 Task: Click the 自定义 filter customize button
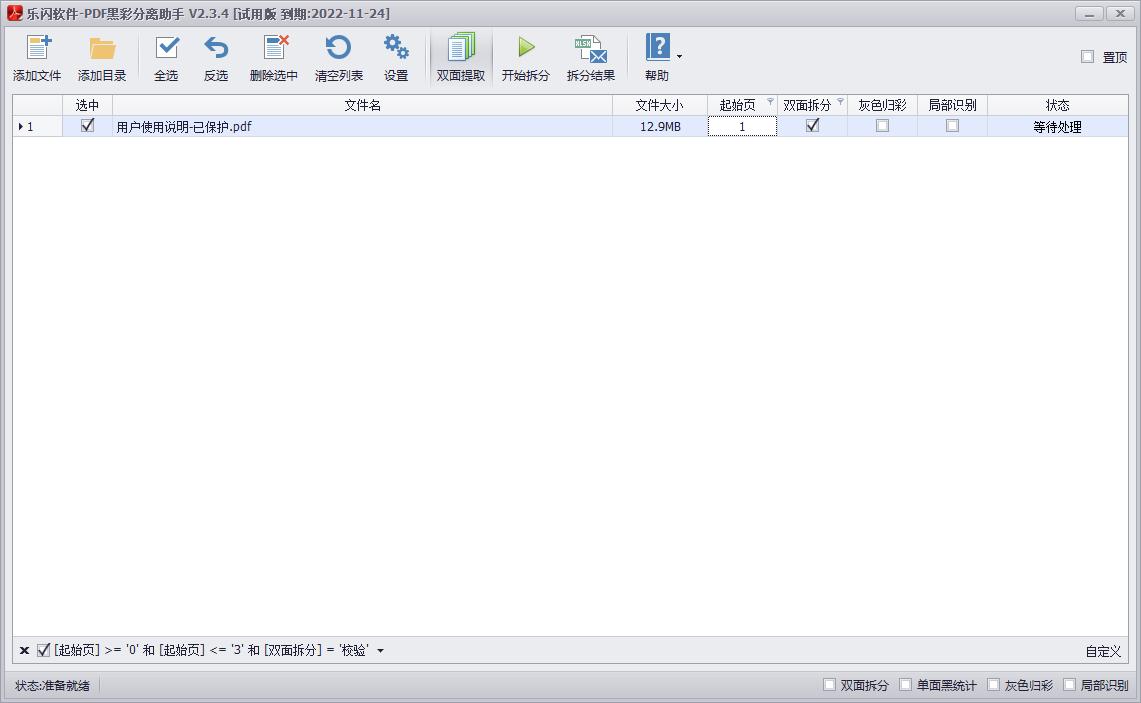click(1103, 651)
